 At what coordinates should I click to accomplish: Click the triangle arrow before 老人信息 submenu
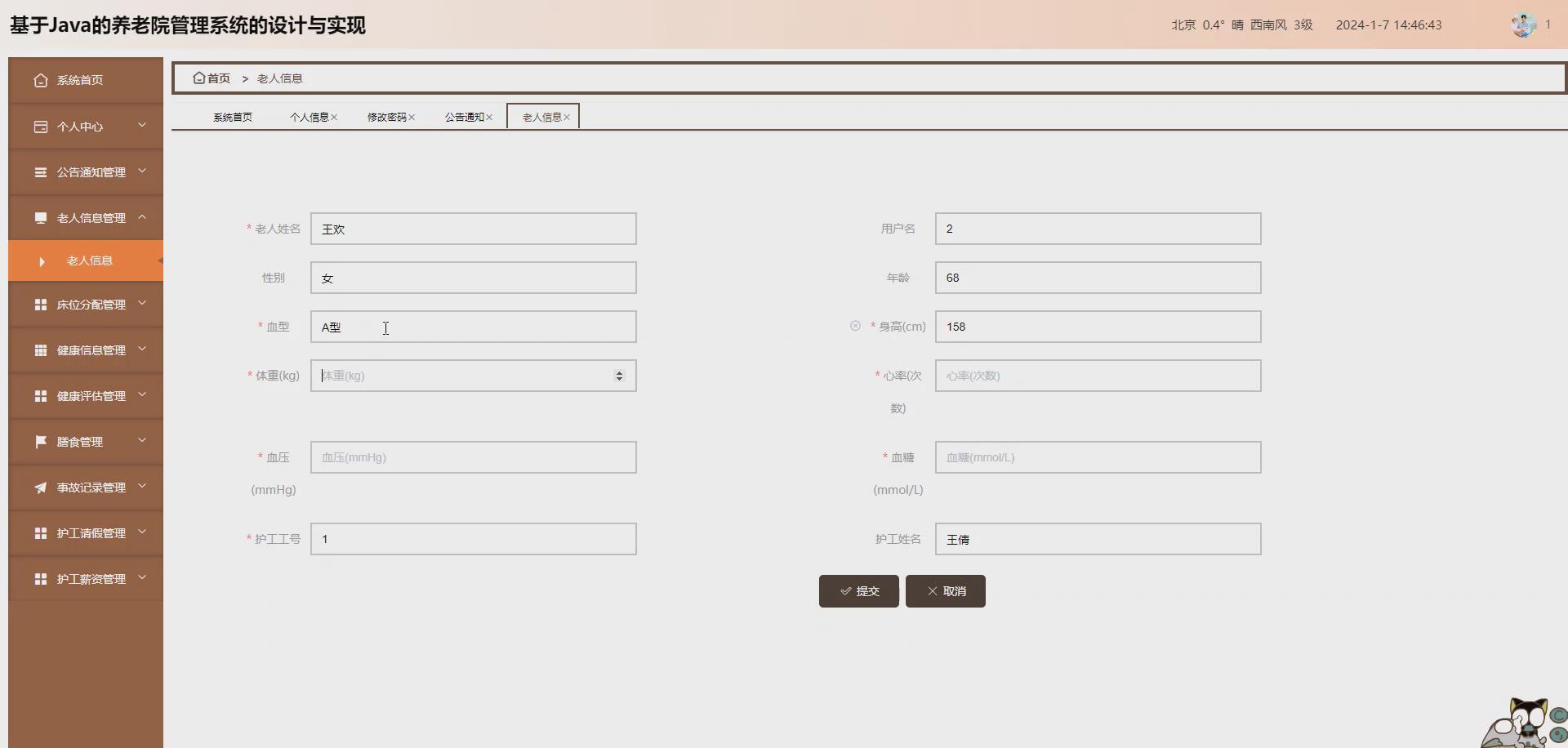coord(42,261)
